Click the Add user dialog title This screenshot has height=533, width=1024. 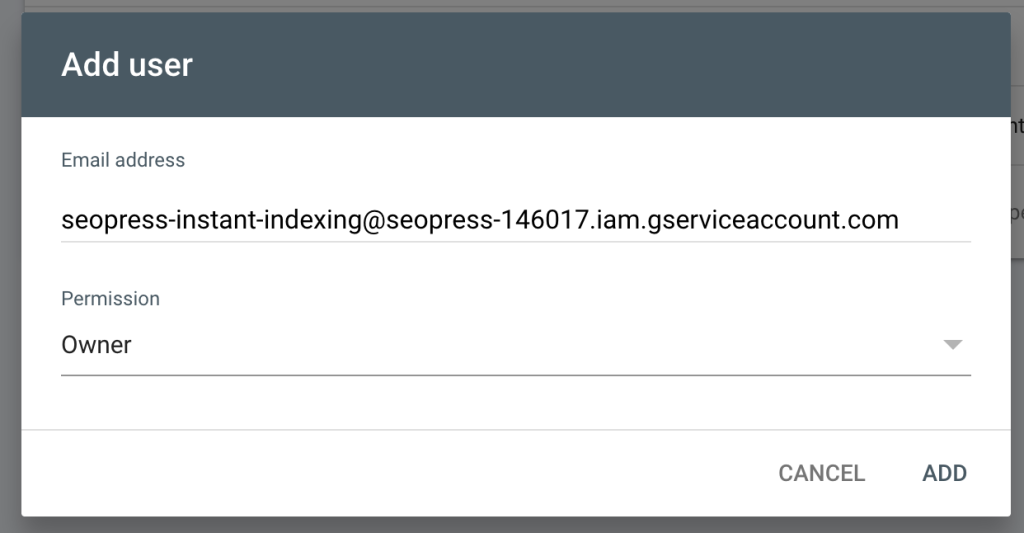click(x=127, y=65)
